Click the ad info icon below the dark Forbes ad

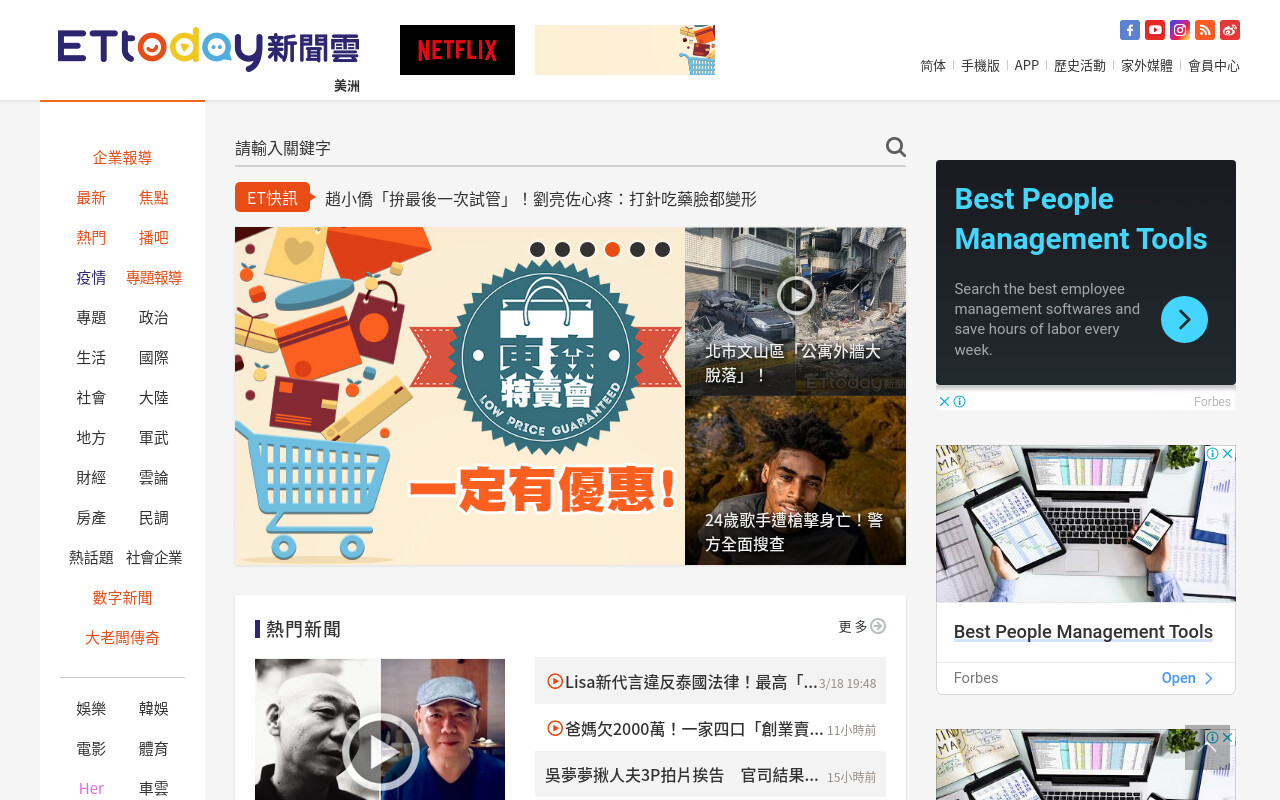(x=959, y=401)
